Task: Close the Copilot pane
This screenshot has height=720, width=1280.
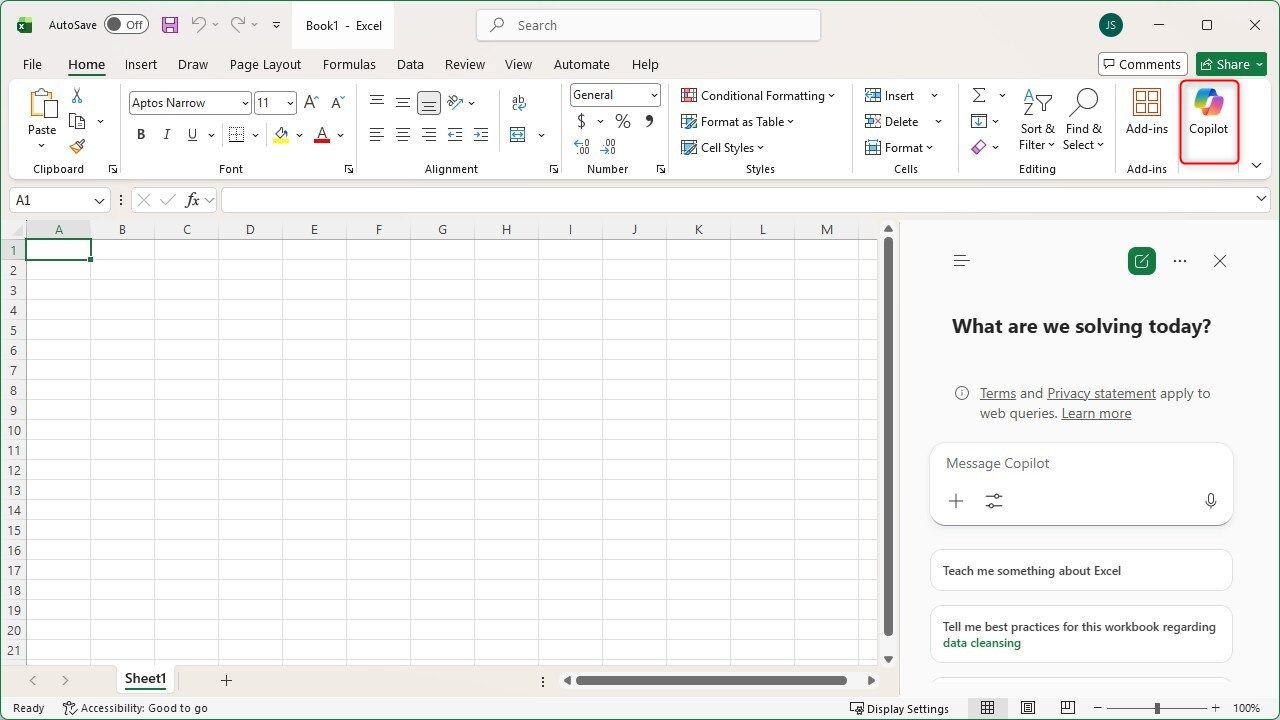Action: 1219,261
